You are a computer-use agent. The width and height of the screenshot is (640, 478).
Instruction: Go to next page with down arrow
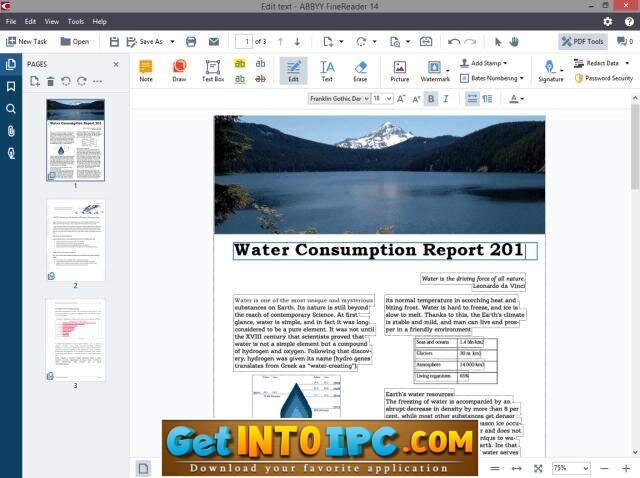click(x=297, y=41)
